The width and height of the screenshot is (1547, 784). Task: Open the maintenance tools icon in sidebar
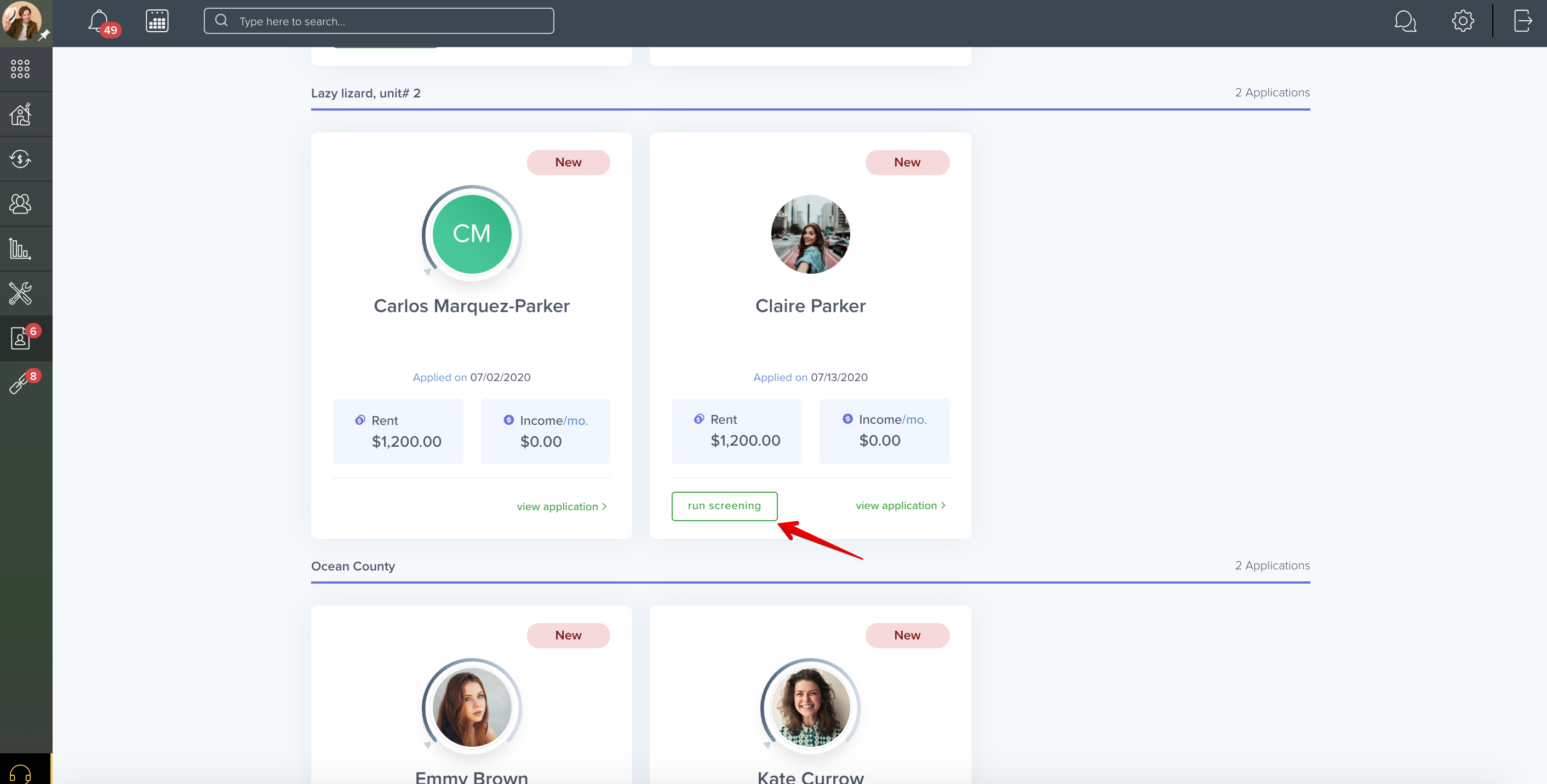coord(20,293)
